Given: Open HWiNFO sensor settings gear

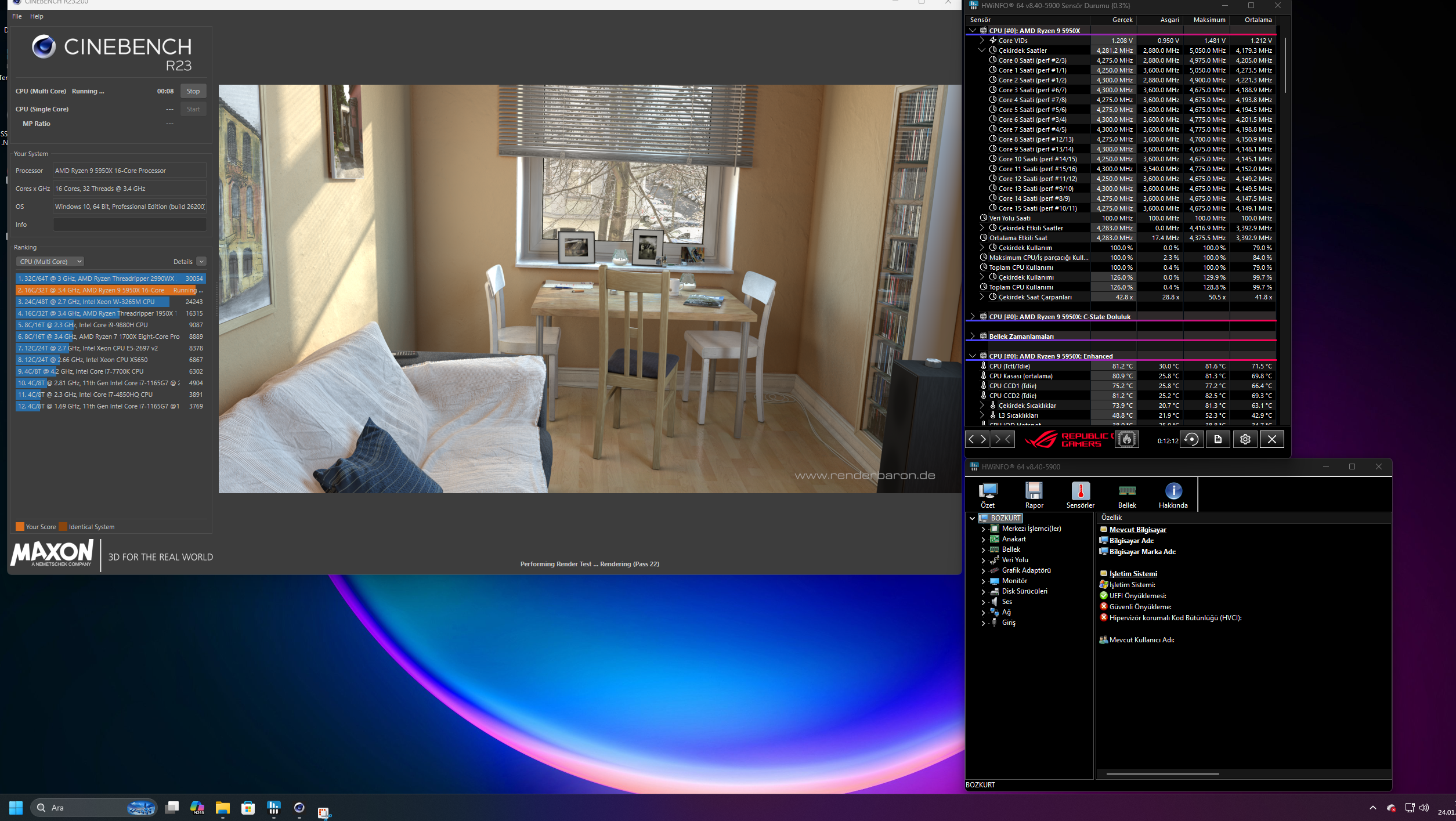Looking at the screenshot, I should pos(1245,439).
